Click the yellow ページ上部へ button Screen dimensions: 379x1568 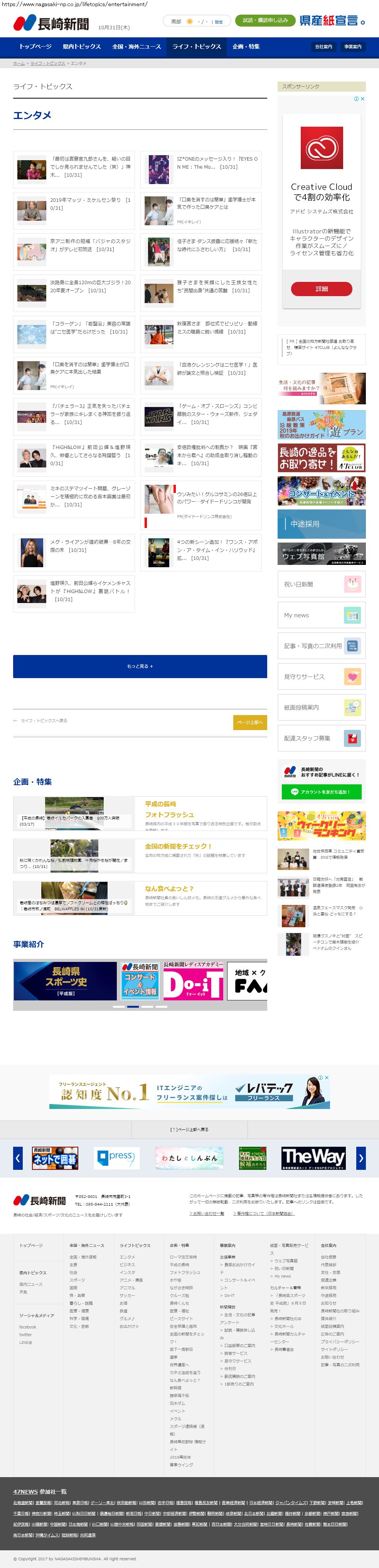click(250, 722)
